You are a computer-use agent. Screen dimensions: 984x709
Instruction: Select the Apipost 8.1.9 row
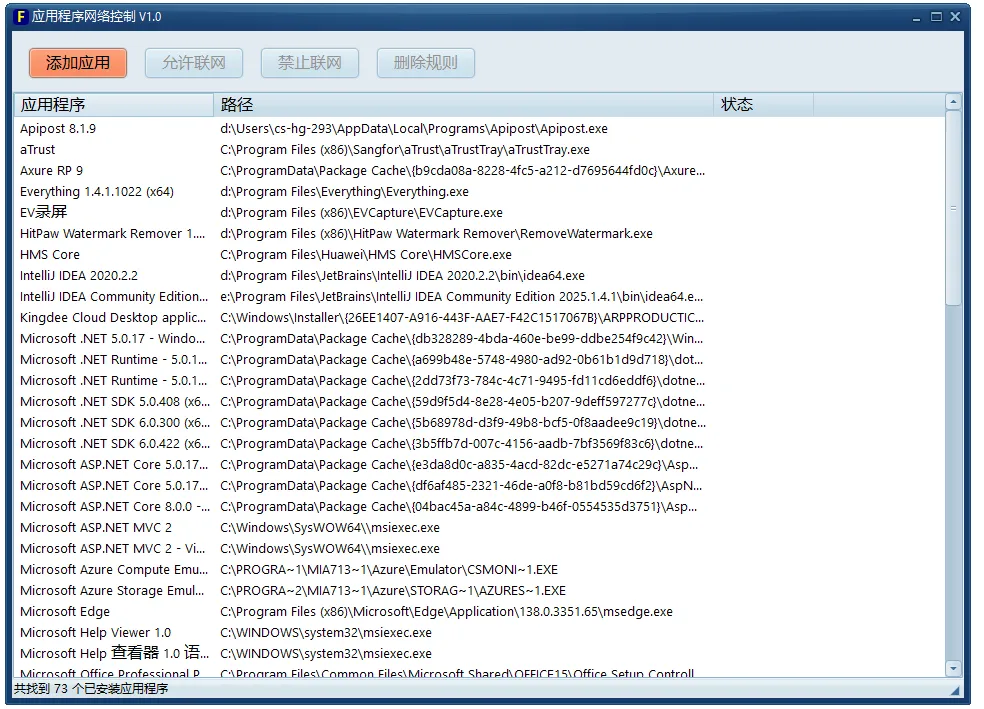coord(479,129)
